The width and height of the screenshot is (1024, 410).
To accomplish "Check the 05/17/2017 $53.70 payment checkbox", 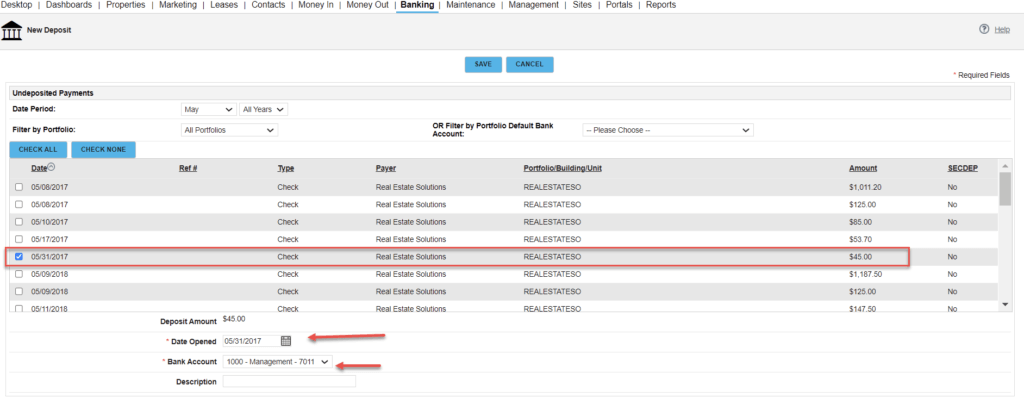I will point(19,239).
